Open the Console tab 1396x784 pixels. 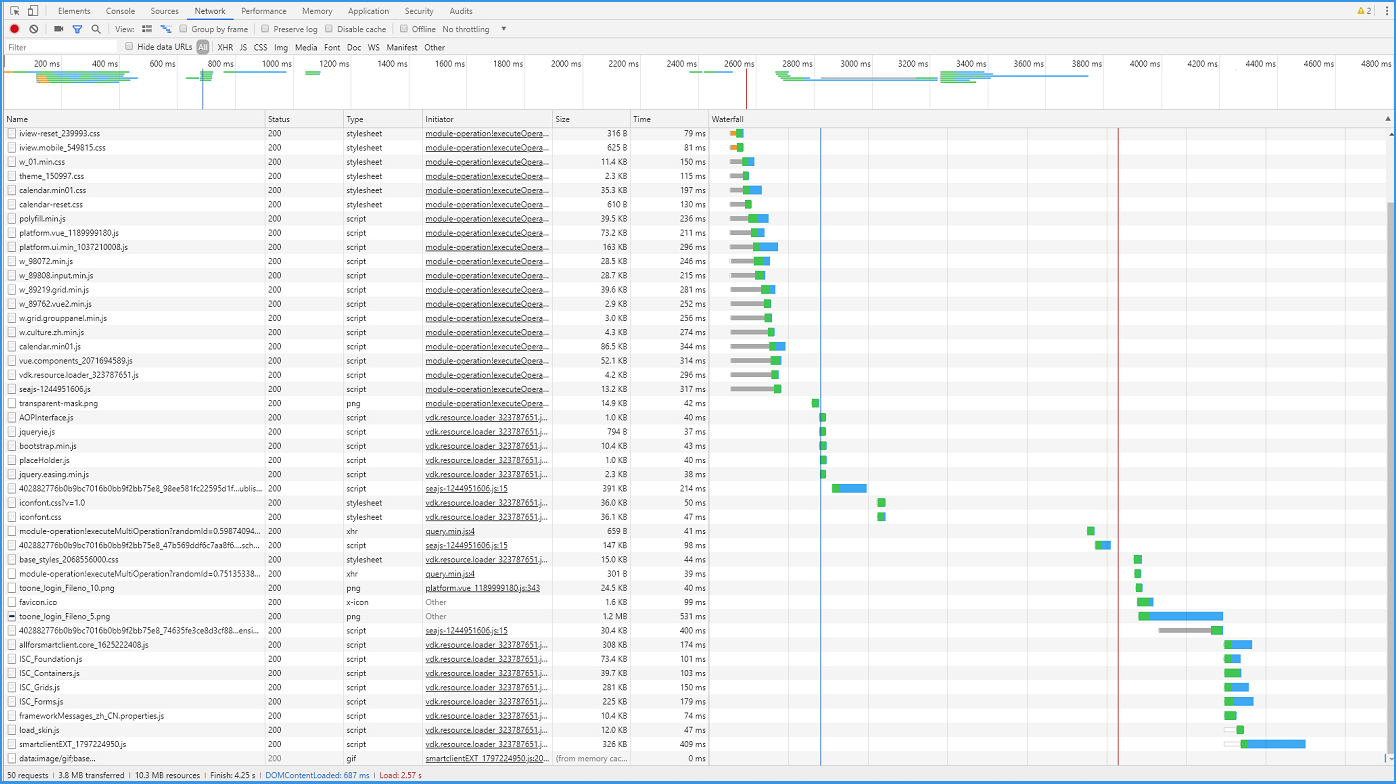pyautogui.click(x=121, y=11)
